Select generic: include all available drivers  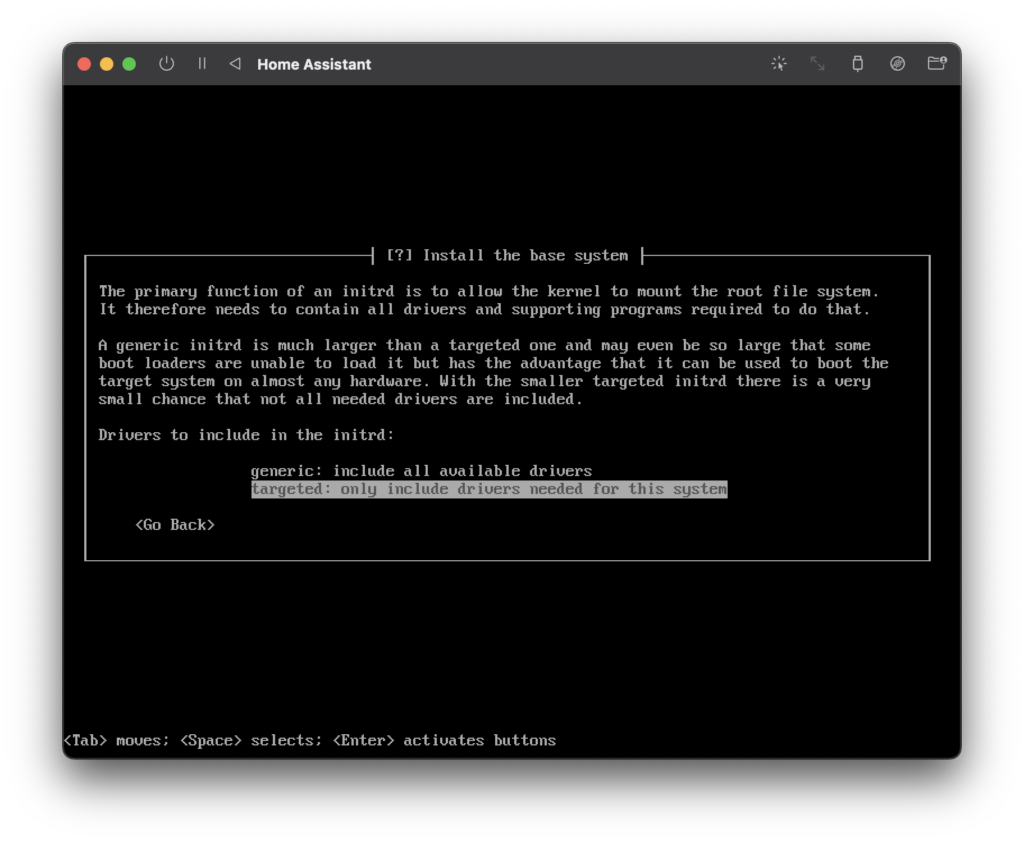point(421,471)
